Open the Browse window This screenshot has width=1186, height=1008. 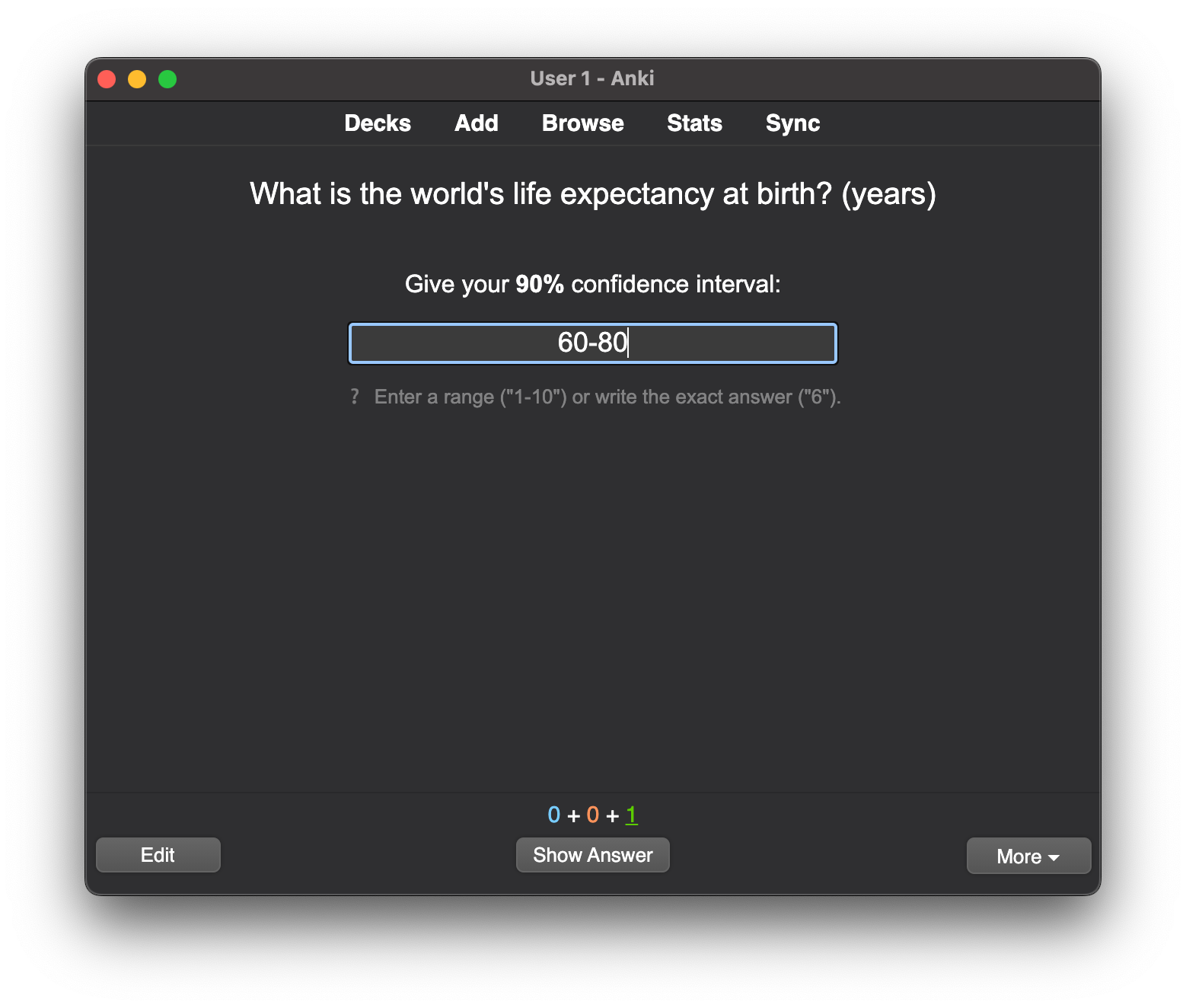582,123
